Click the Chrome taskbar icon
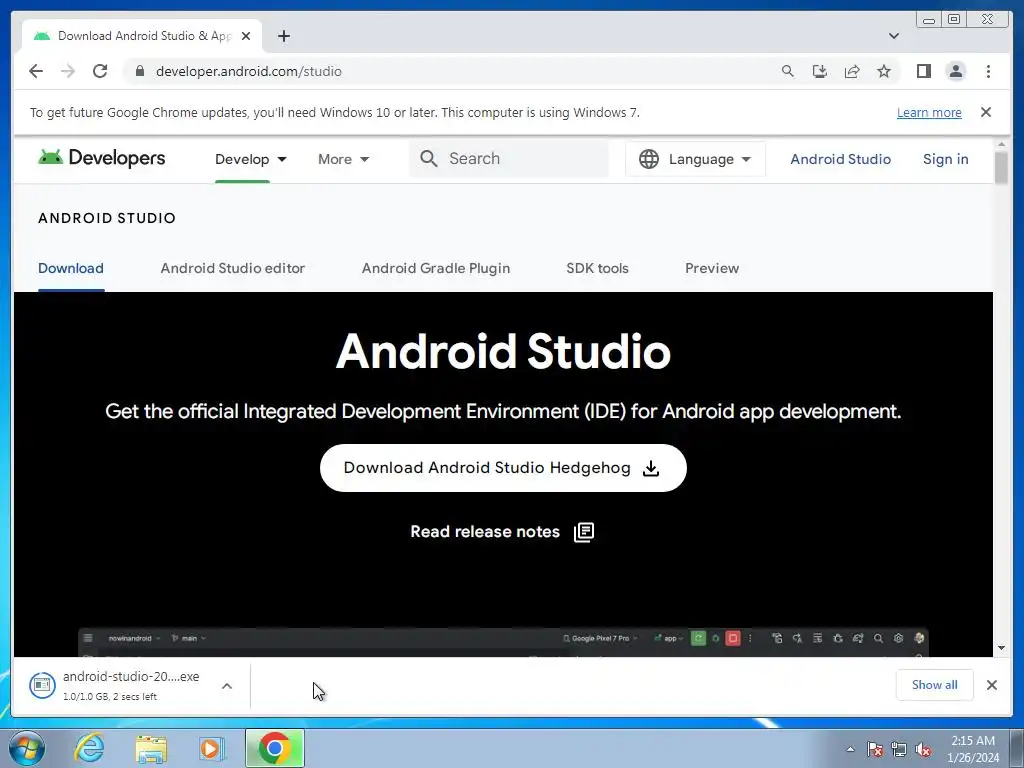 [x=274, y=748]
